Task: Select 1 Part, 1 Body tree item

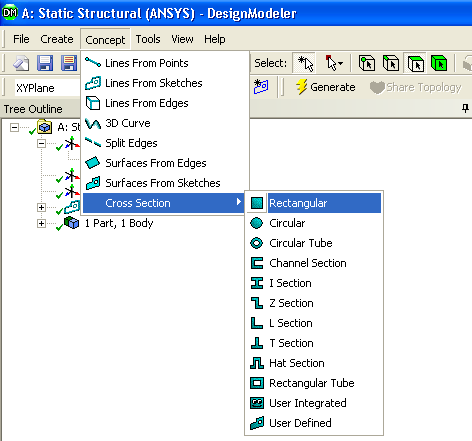Action: (x=119, y=223)
